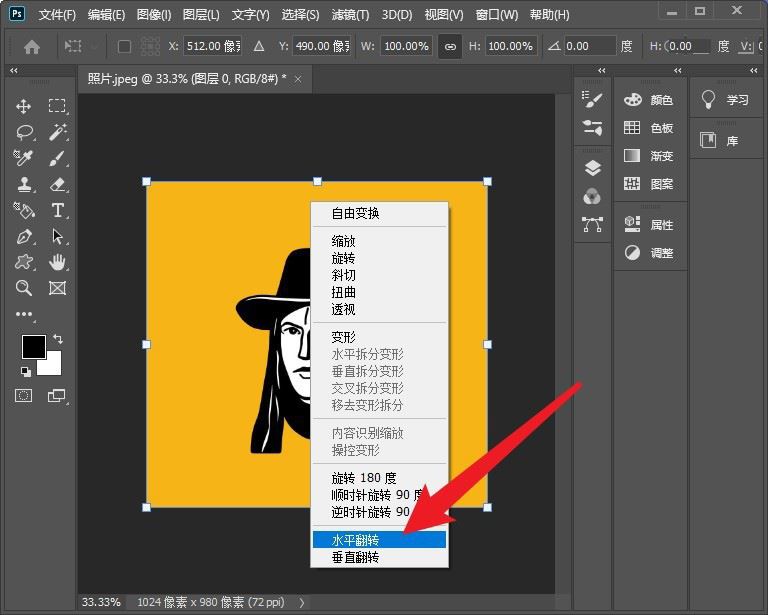Select the Magic Wand tool
Screen dimensions: 768x615
[x=57, y=132]
